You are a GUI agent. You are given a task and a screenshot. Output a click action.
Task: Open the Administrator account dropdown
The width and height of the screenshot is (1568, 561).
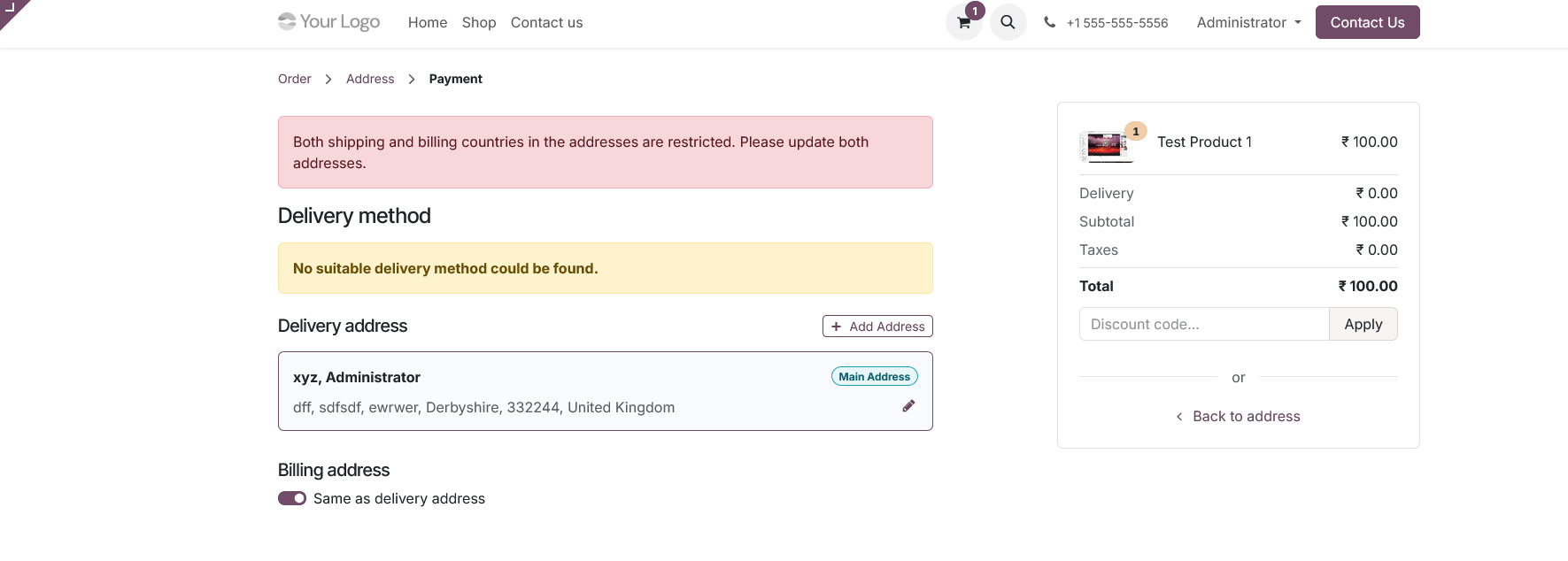click(1248, 22)
